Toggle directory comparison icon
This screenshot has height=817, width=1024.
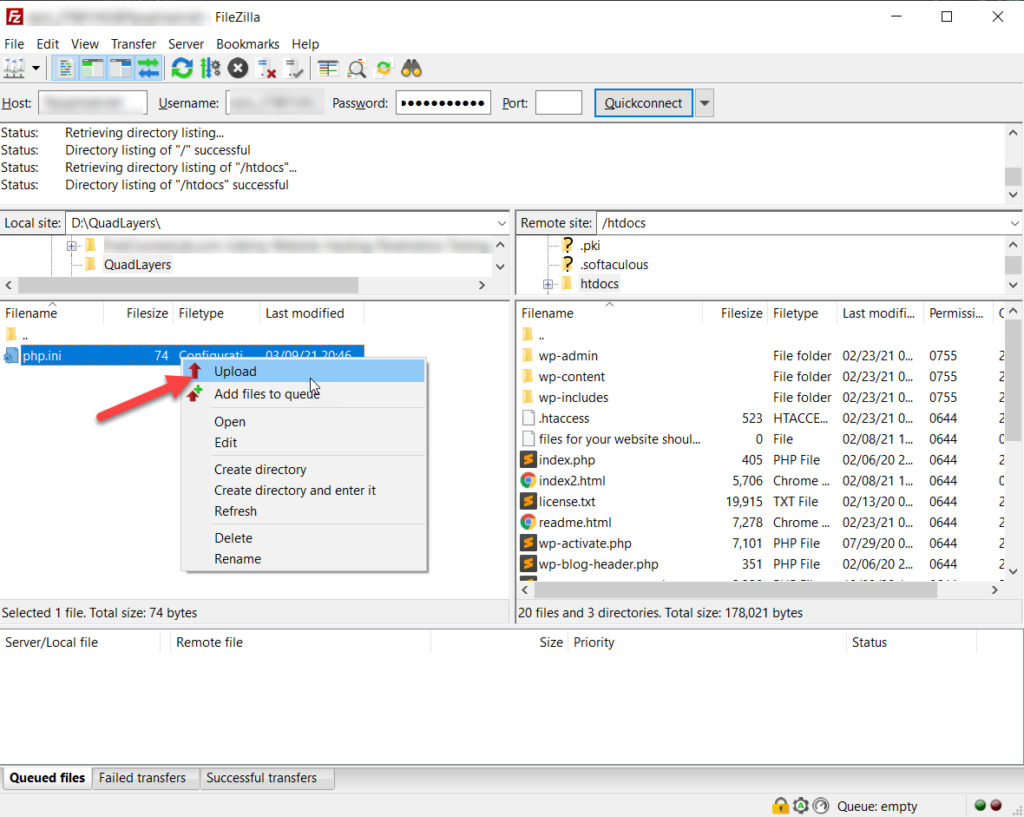[356, 68]
